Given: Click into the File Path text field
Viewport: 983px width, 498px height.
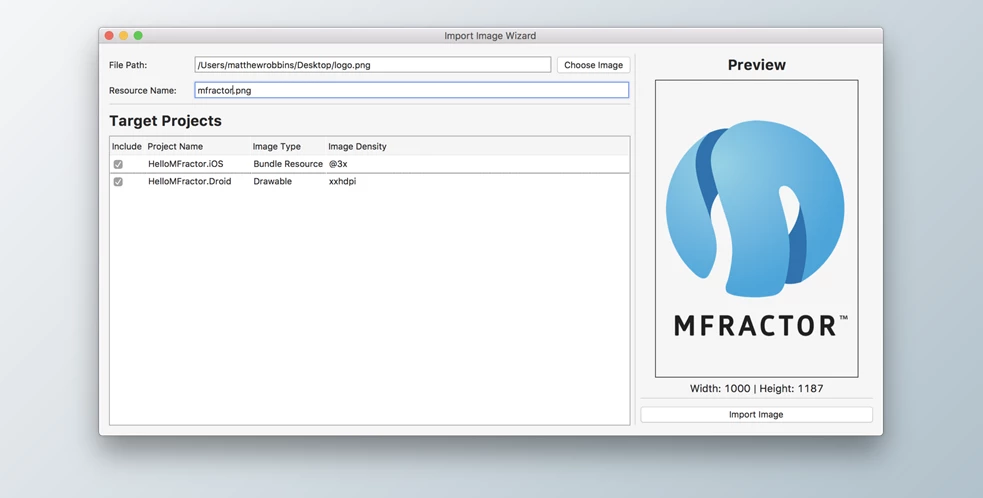Looking at the screenshot, I should 372,65.
